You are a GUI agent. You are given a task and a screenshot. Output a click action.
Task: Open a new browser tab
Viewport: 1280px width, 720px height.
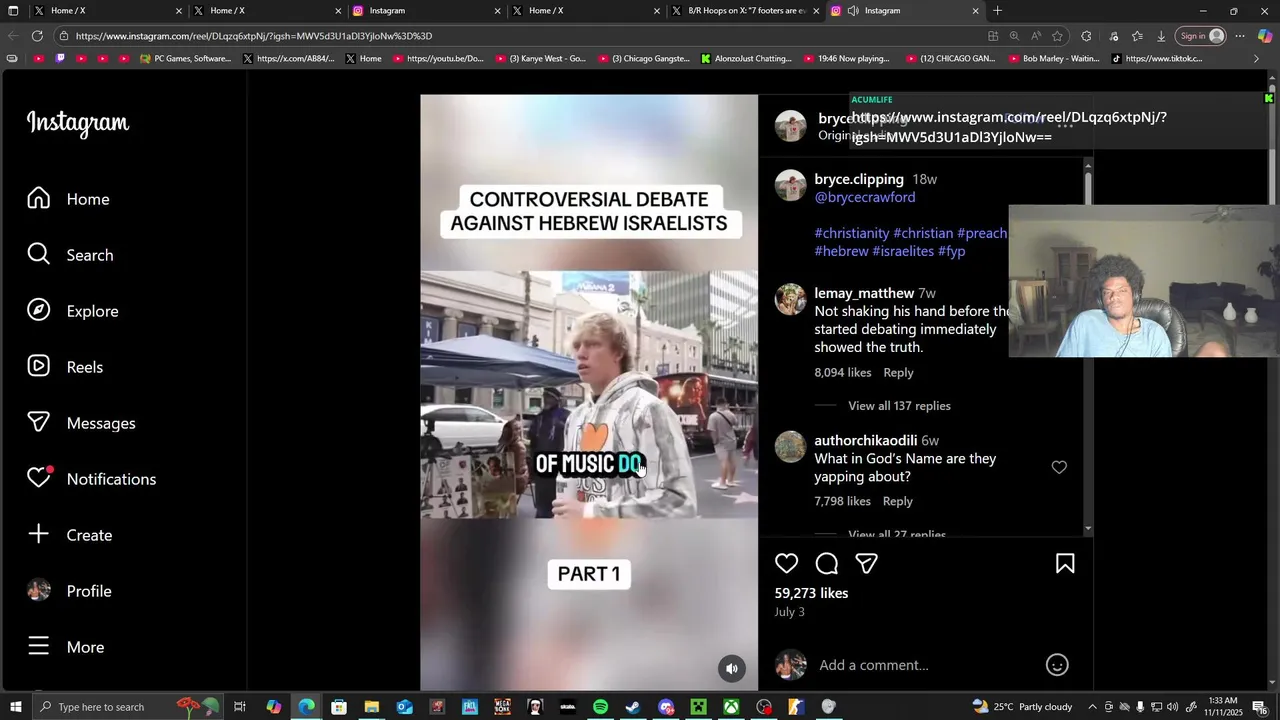[x=997, y=11]
